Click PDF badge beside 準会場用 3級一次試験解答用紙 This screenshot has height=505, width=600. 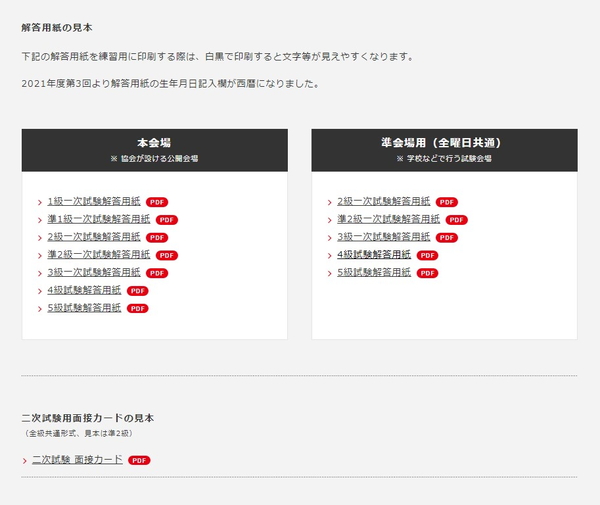[447, 238]
